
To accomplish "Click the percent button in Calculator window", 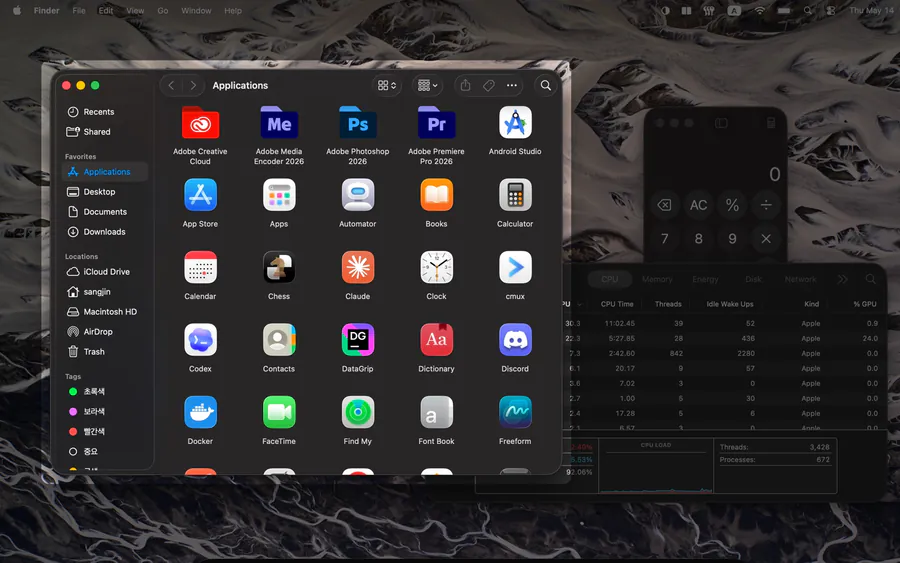I will 732,205.
